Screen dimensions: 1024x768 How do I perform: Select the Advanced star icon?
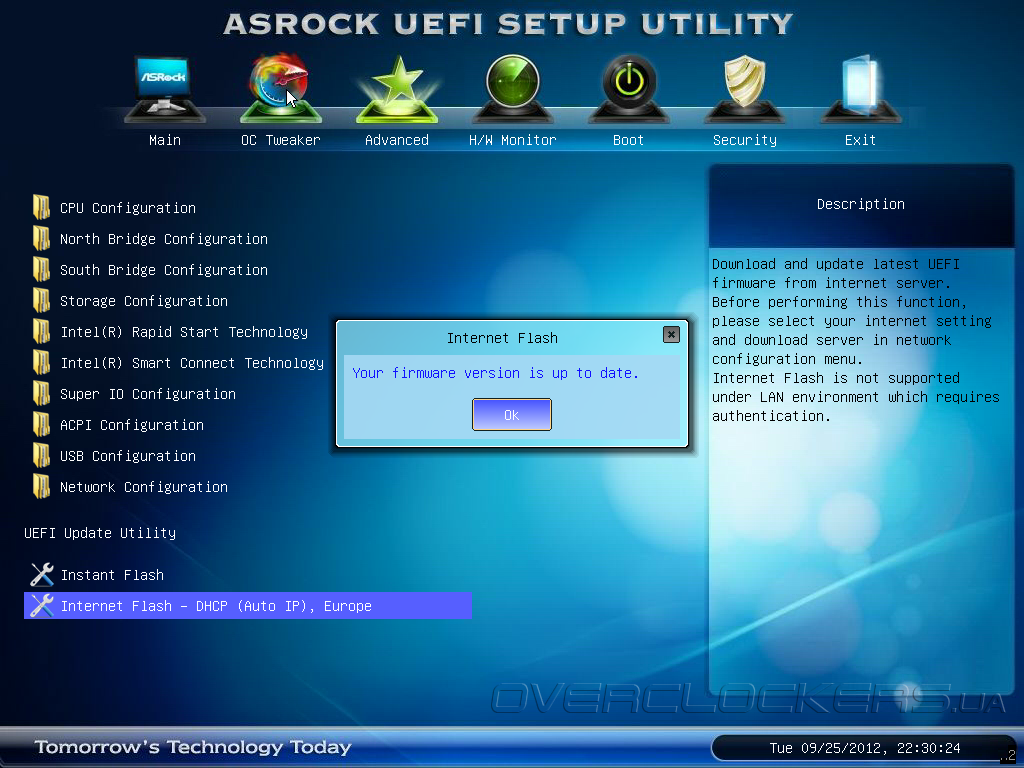click(396, 90)
